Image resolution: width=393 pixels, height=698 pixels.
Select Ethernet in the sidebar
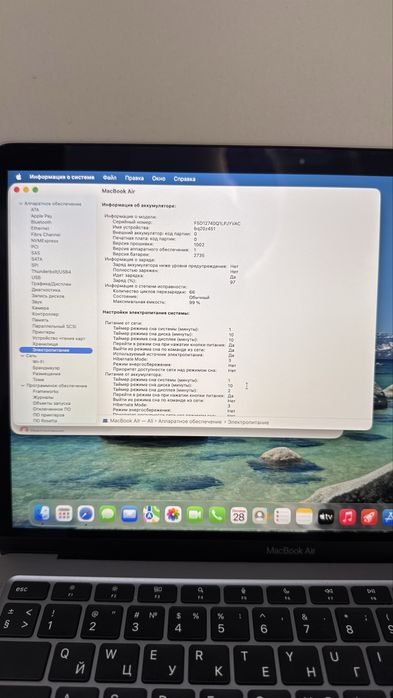40,228
